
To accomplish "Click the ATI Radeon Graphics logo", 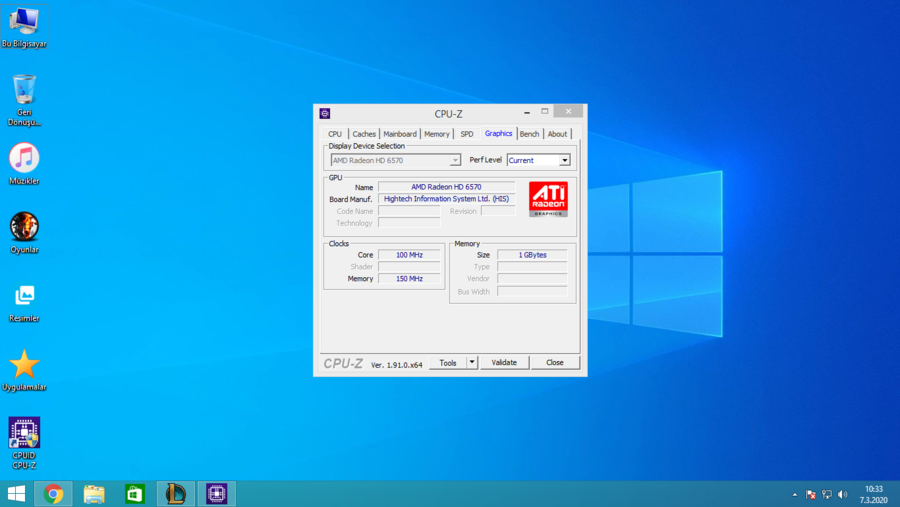I will pyautogui.click(x=548, y=199).
